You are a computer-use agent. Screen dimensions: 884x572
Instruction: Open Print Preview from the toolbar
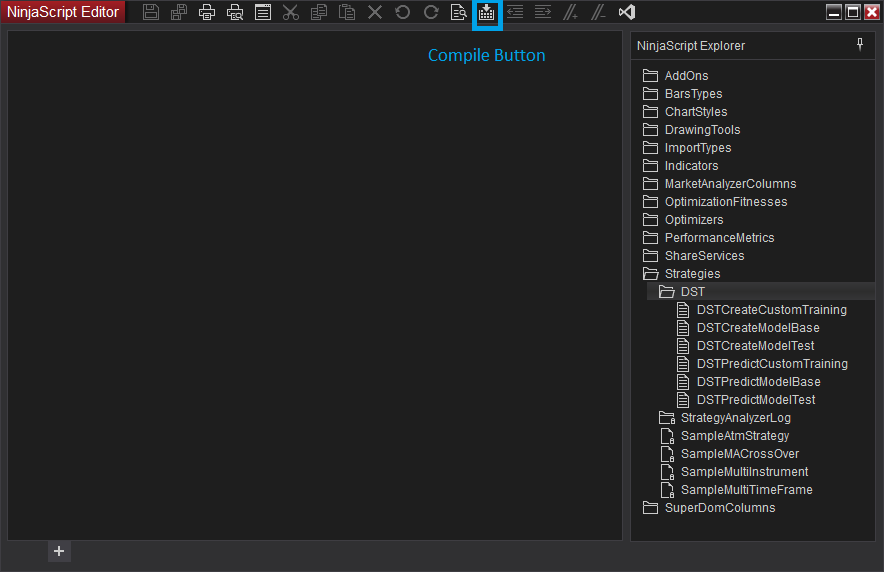click(235, 12)
